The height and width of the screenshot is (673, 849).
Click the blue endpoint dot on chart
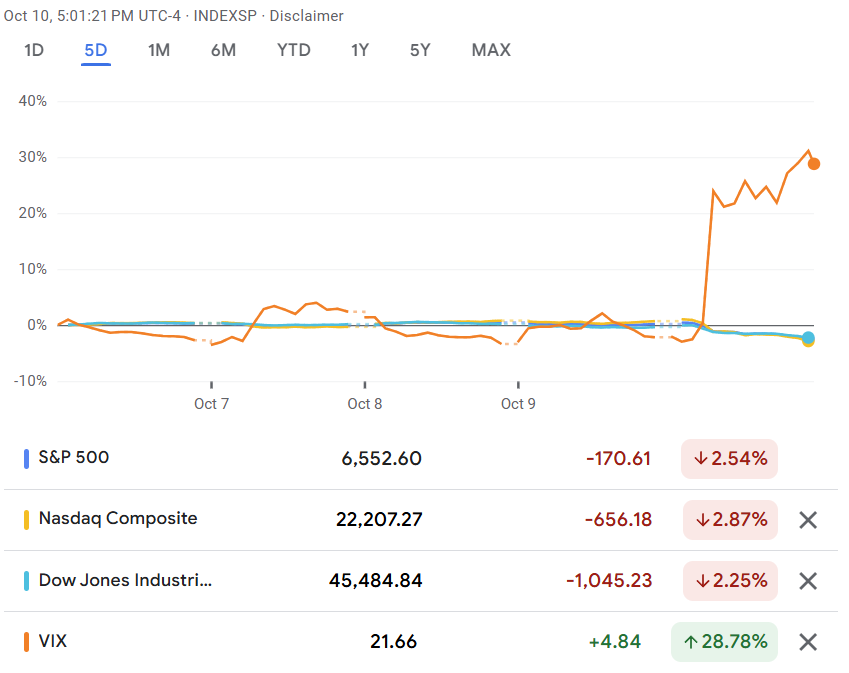point(808,338)
